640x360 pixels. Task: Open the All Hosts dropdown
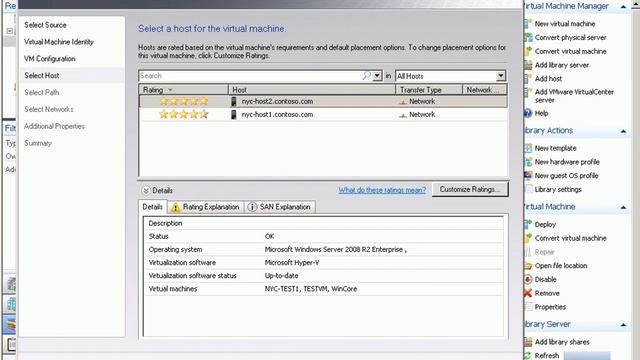coord(501,76)
